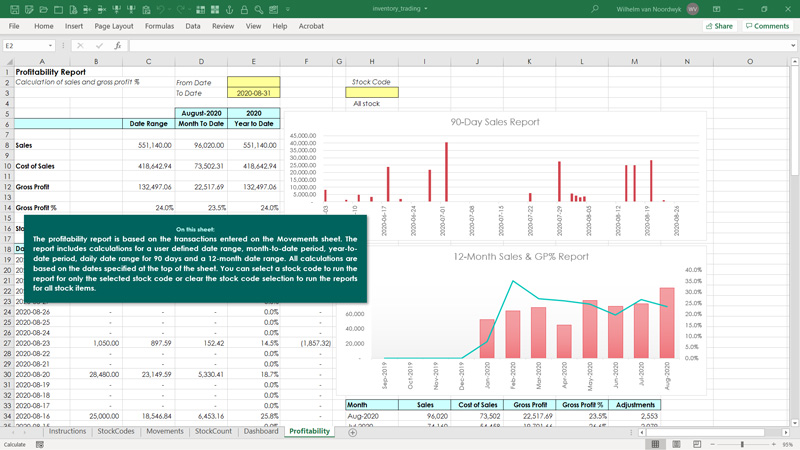Viewport: 800px width, 450px height.
Task: Click the Undo arrow icon
Action: point(161,9)
